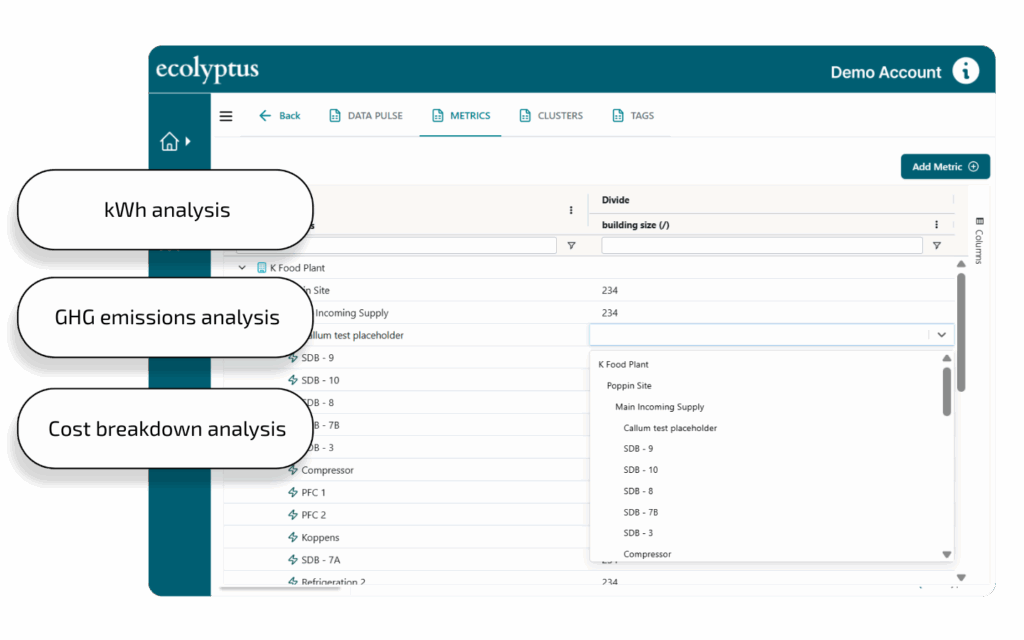This screenshot has width=1024, height=640.
Task: Select SDB - 7B in dropdown list
Action: pos(640,512)
